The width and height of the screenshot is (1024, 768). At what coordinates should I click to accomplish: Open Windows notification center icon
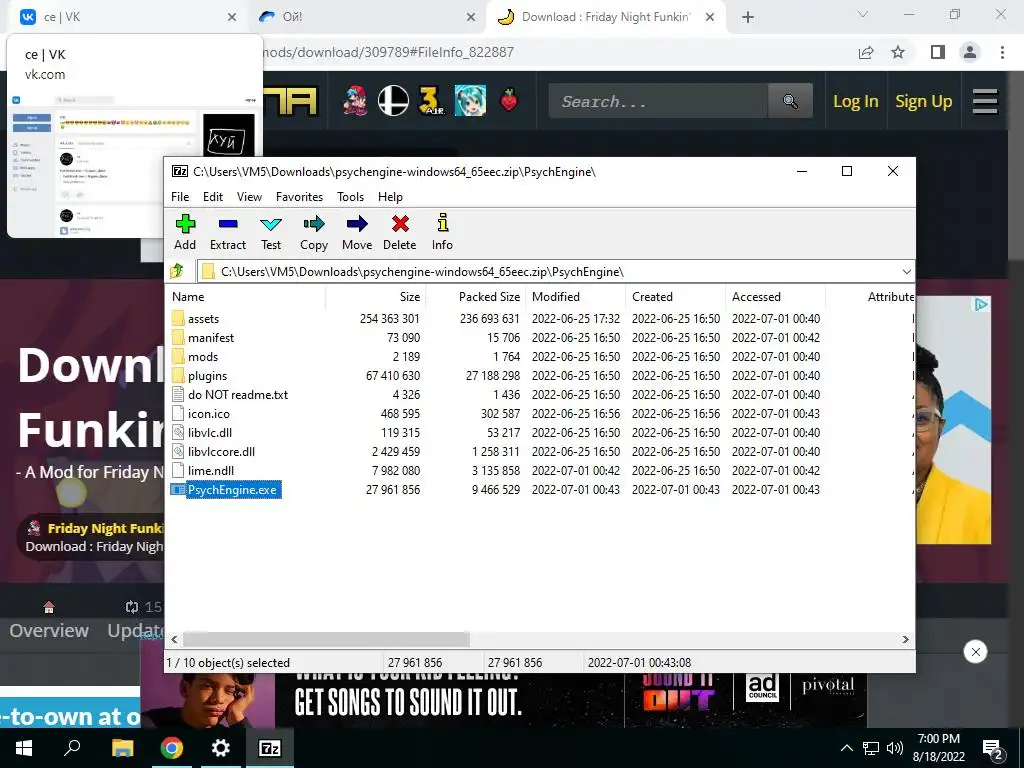pyautogui.click(x=992, y=748)
